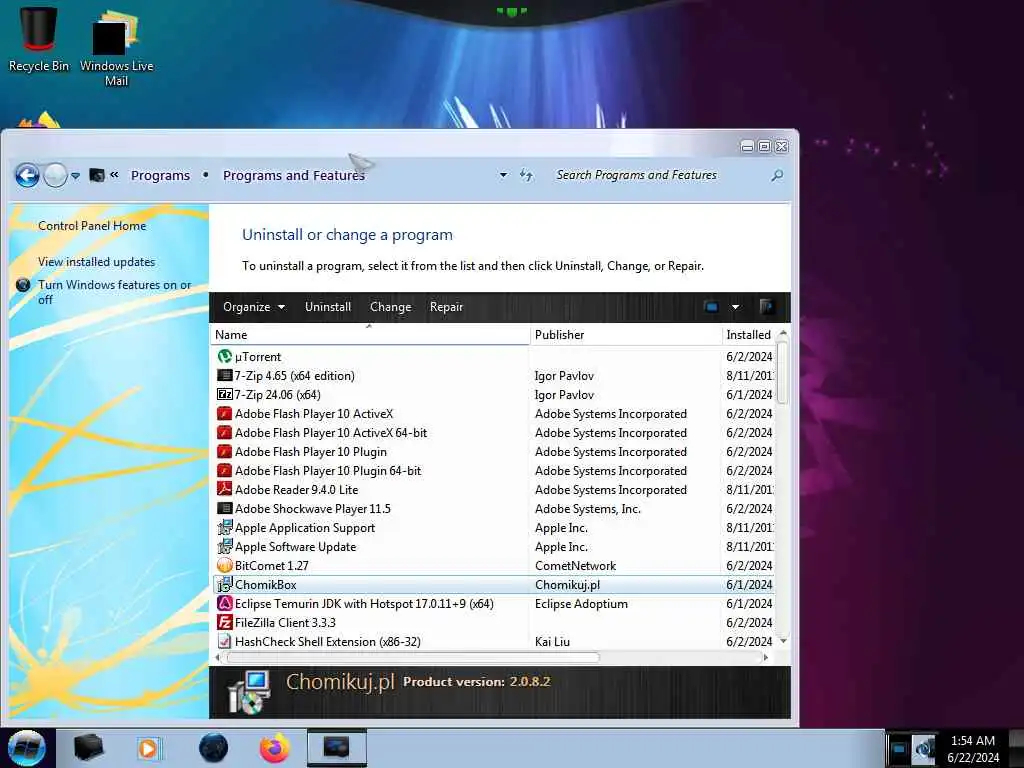Select Adobe Flash Player 10 ActiveX 64-bit icon
The image size is (1024, 768).
click(x=225, y=432)
